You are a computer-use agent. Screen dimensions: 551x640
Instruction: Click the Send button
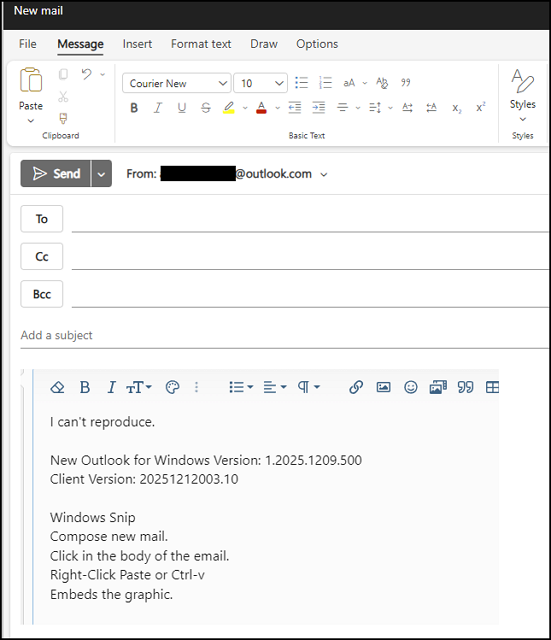pyautogui.click(x=56, y=173)
